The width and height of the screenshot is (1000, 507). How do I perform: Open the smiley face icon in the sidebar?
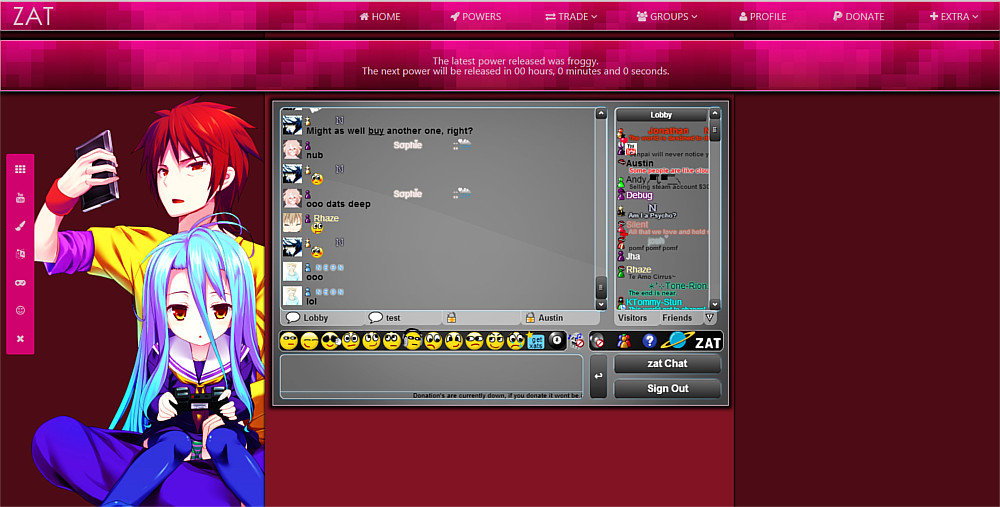point(20,311)
